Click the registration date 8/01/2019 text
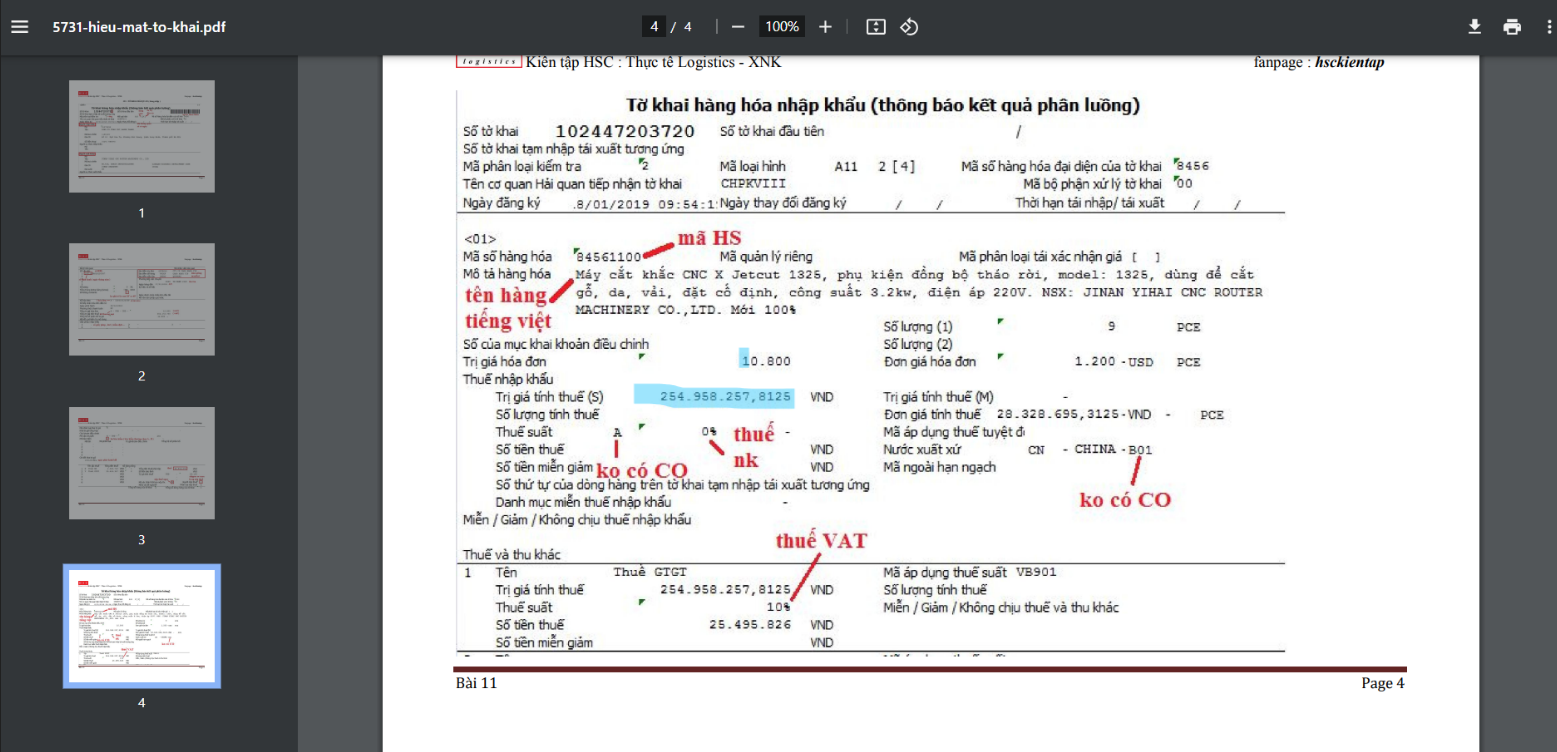This screenshot has width=1557, height=752. [x=645, y=203]
